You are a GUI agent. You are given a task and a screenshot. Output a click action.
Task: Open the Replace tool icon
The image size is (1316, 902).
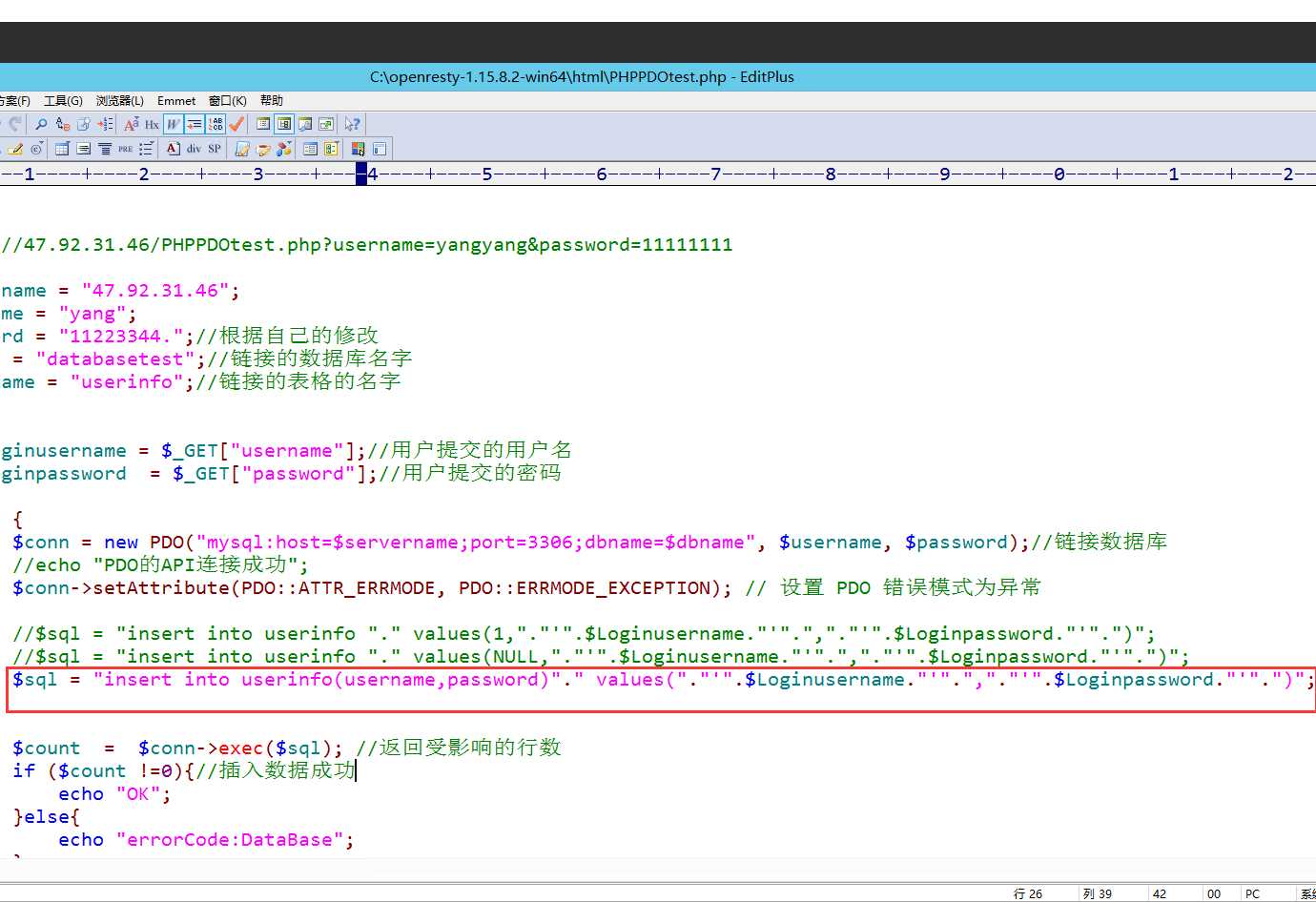point(63,124)
